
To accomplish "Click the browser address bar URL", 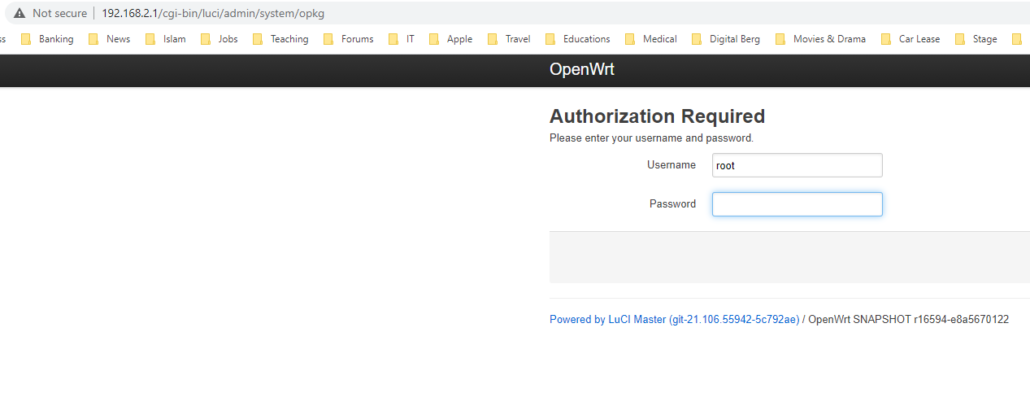I will pyautogui.click(x=213, y=13).
